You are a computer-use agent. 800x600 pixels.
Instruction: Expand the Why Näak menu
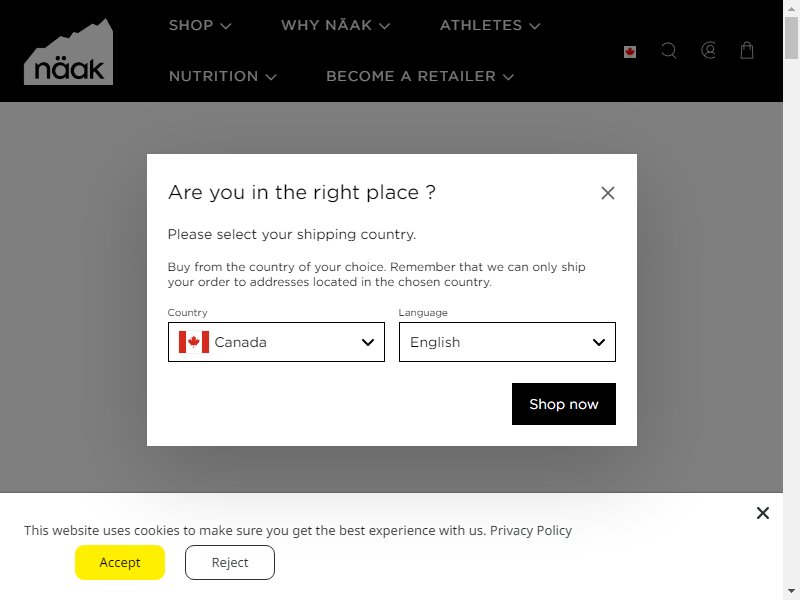[335, 25]
